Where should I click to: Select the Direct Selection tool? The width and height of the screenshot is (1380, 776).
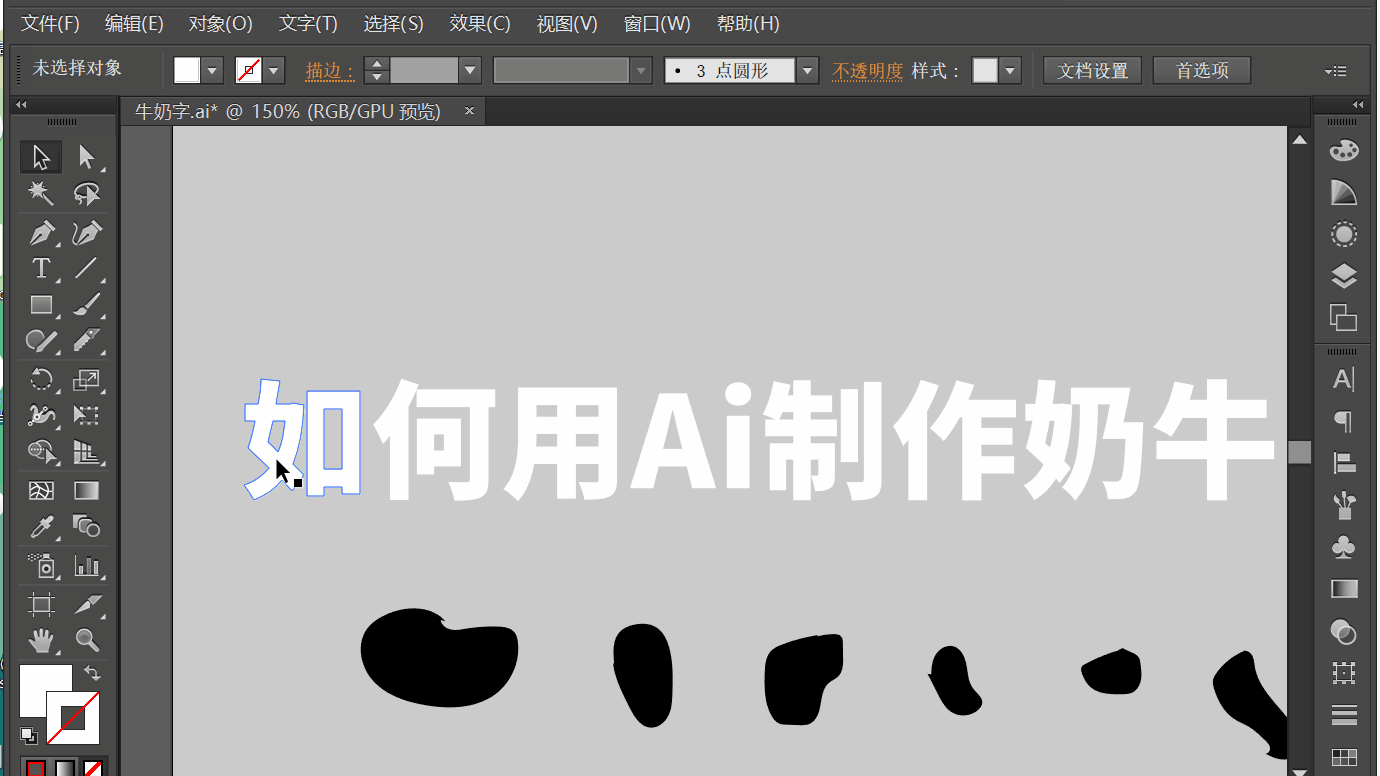coord(86,157)
